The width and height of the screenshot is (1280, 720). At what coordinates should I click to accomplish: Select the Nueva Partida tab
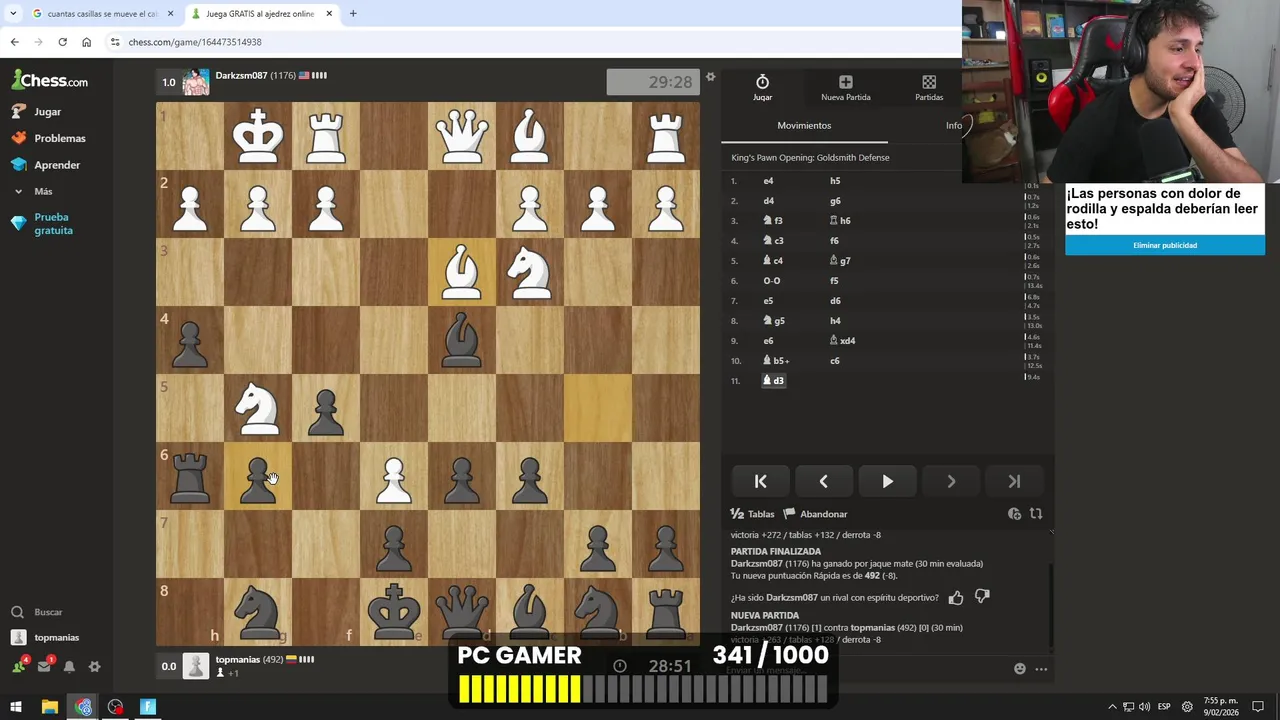[x=845, y=87]
